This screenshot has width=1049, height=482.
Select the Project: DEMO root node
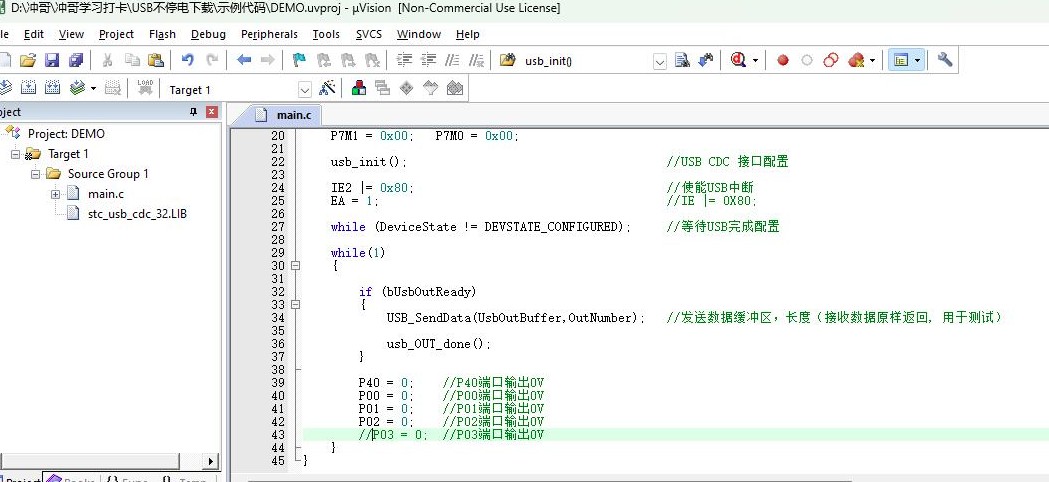click(66, 134)
